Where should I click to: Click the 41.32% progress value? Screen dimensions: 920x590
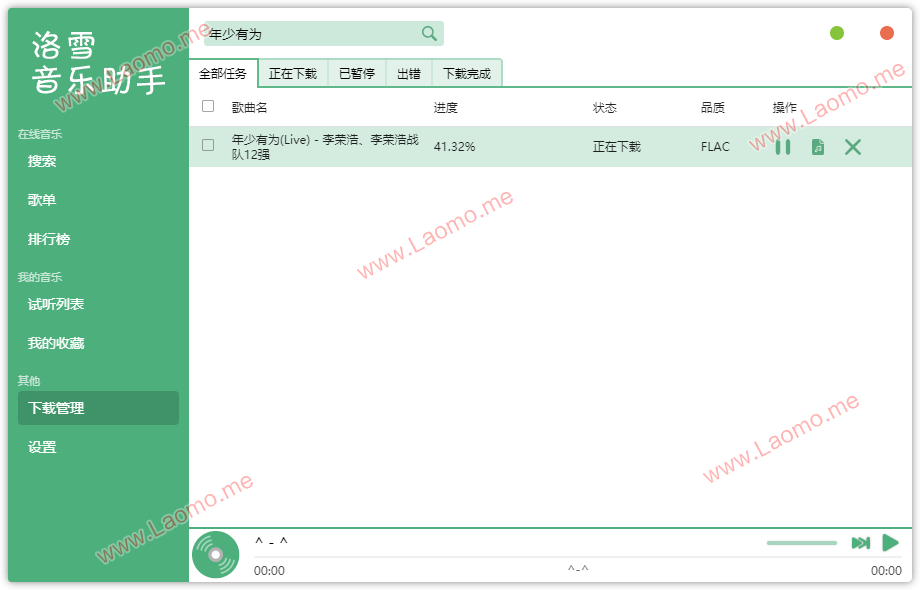[x=454, y=147]
